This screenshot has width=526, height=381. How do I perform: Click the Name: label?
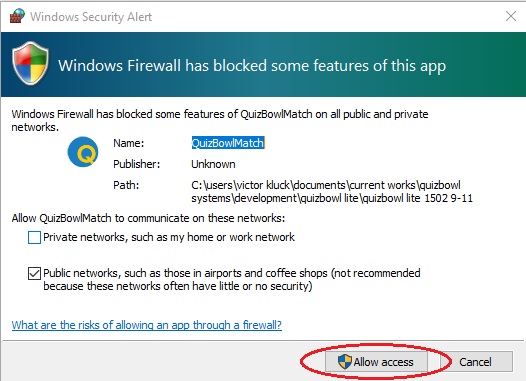click(129, 143)
